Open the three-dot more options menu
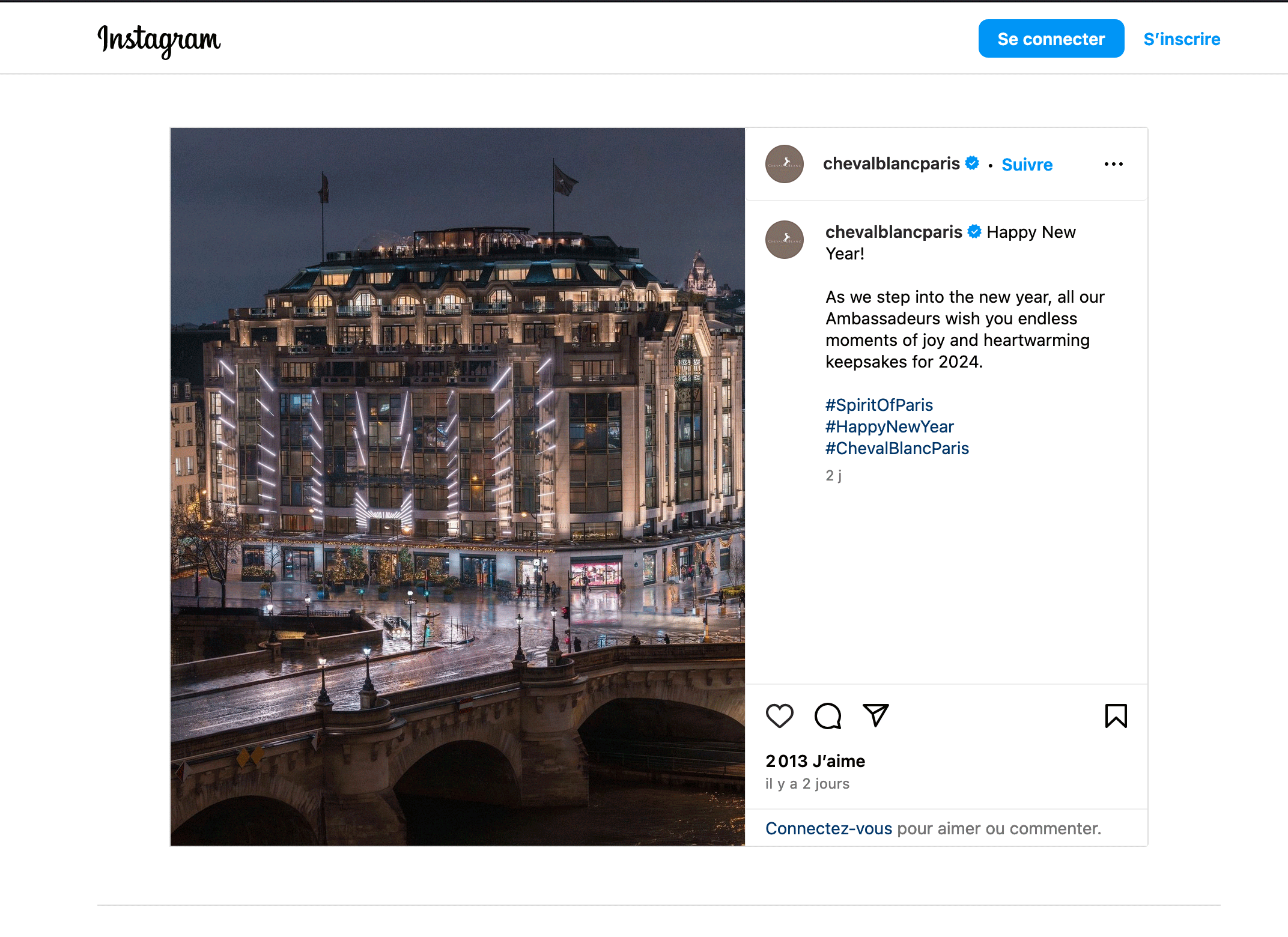The width and height of the screenshot is (1288, 937). point(1113,164)
